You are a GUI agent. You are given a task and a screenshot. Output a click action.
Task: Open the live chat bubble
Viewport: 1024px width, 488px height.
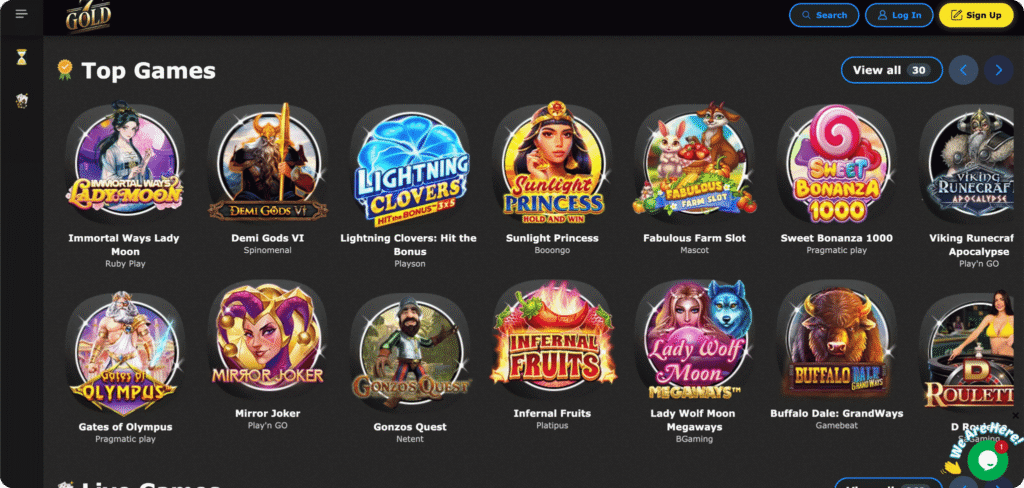click(x=987, y=460)
